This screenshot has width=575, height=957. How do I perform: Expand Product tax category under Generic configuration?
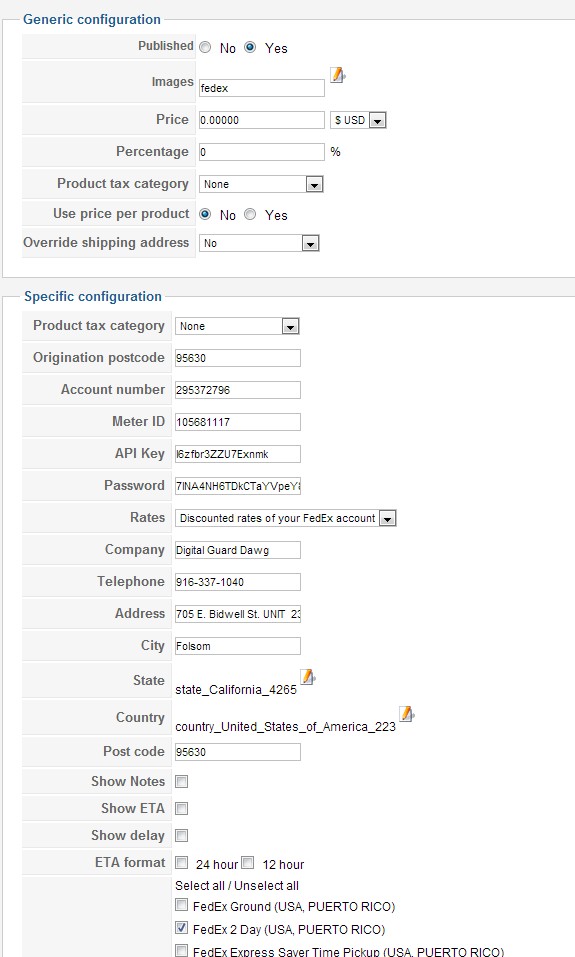coord(261,184)
